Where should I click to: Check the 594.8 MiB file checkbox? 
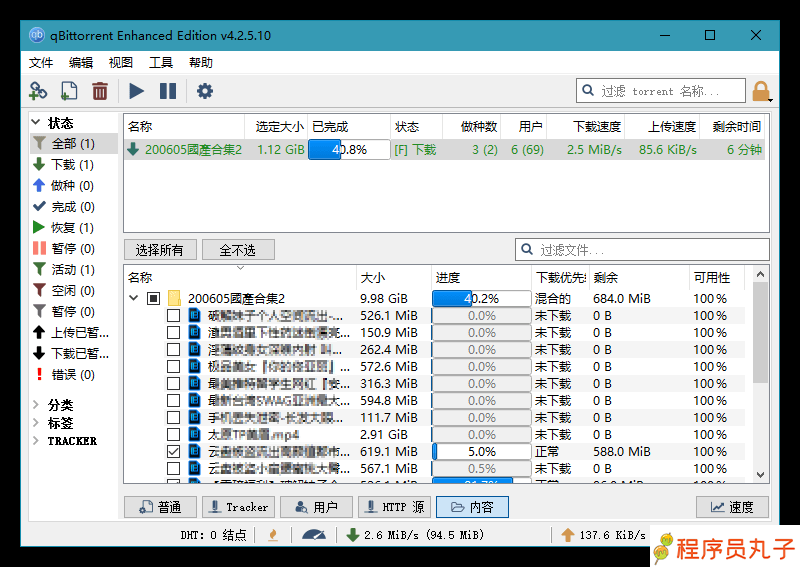(x=173, y=401)
